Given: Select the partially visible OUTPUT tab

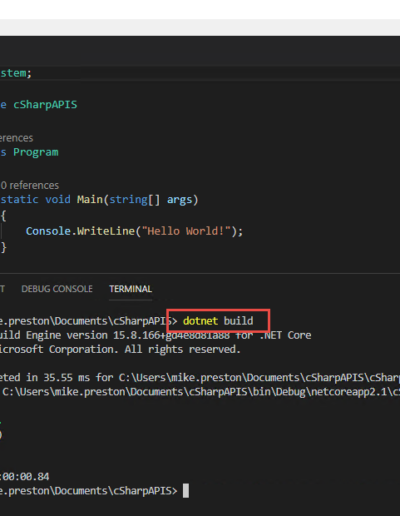Looking at the screenshot, I should click(2, 289).
